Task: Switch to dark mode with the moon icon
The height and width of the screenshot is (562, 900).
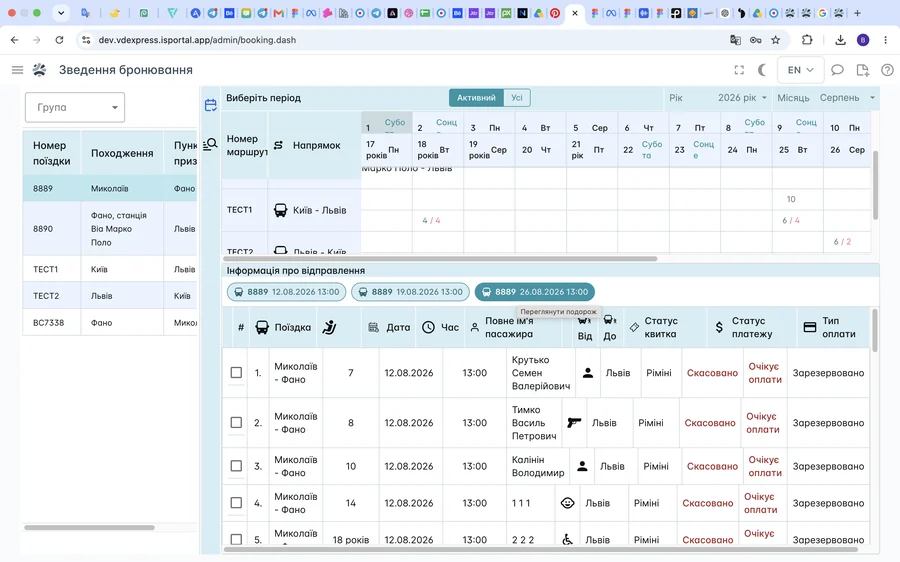Action: click(x=762, y=70)
